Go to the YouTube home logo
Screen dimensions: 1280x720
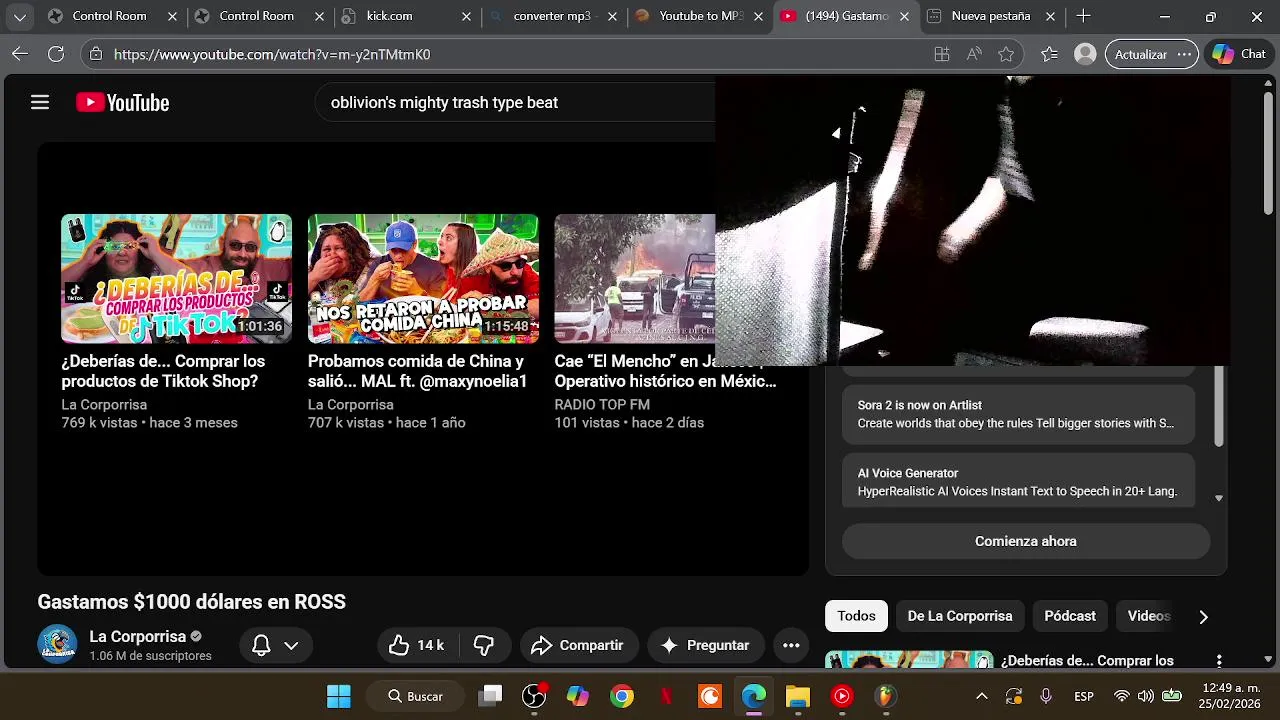[x=122, y=102]
